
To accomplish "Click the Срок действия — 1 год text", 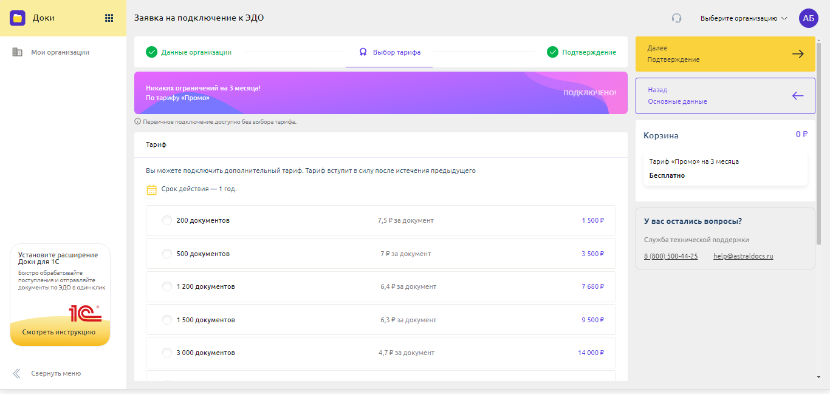I will click(199, 189).
